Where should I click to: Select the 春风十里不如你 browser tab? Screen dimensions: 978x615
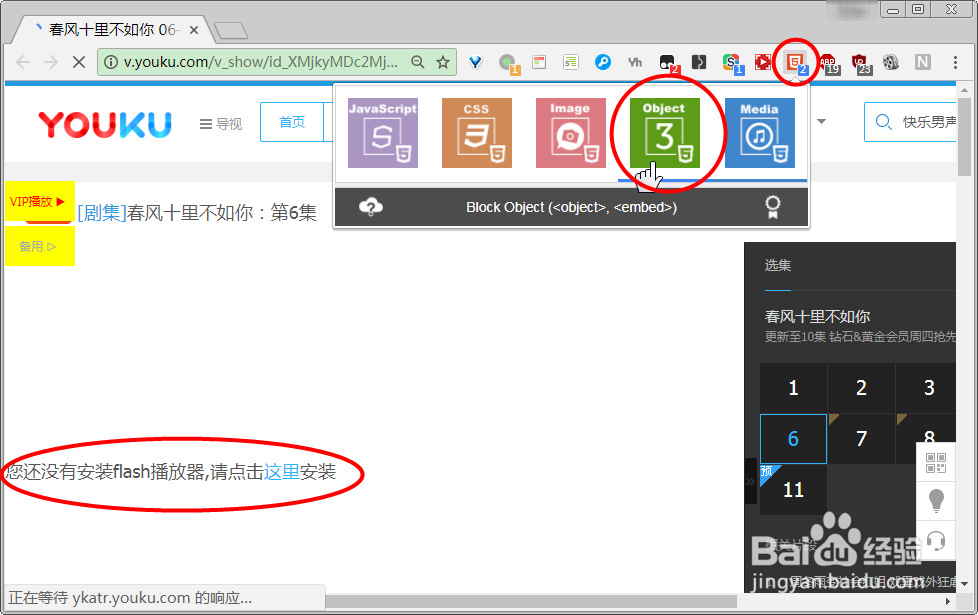coord(112,29)
